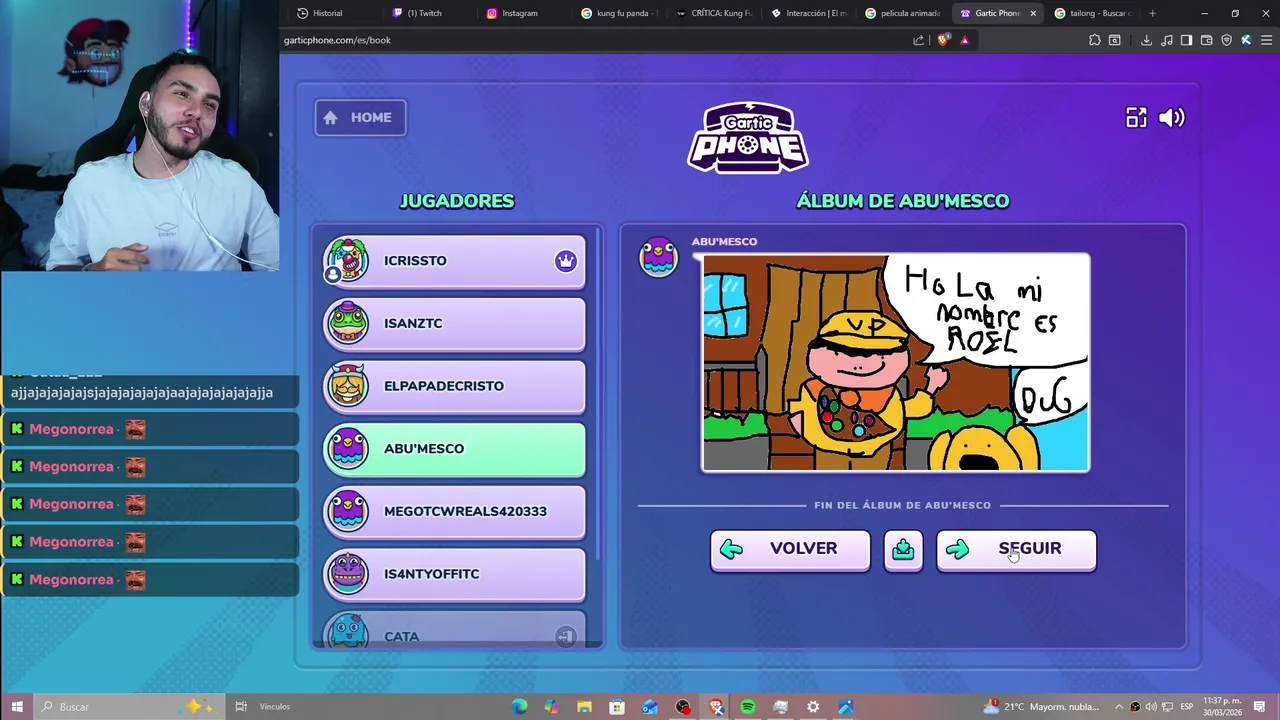The width and height of the screenshot is (1280, 720).
Task: Open Microsoft Store from the taskbar
Action: (x=617, y=707)
